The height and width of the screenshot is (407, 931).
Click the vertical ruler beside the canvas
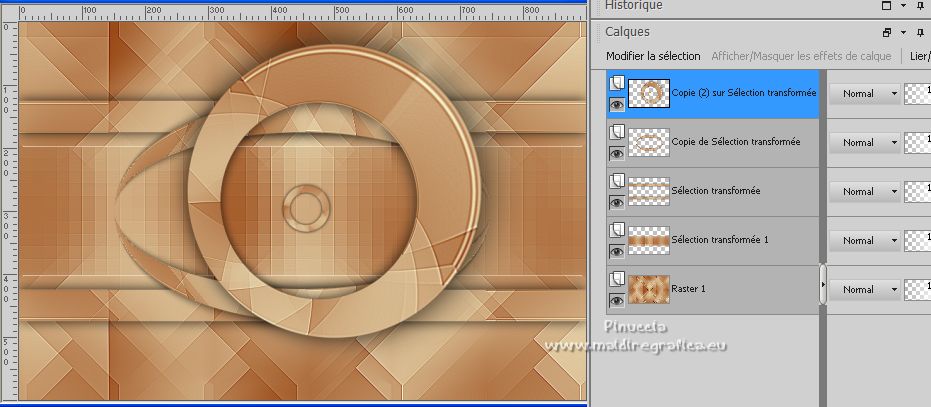pos(9,211)
